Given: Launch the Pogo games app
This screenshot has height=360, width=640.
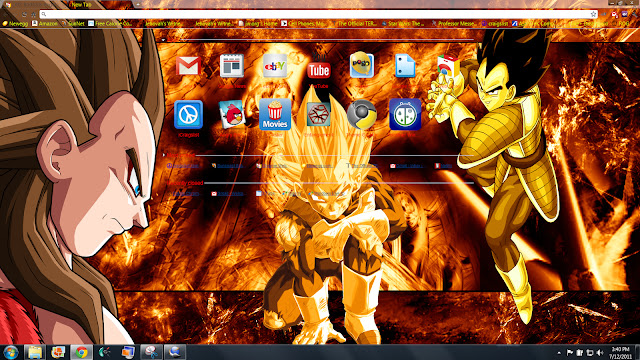Looking at the screenshot, I should [362, 65].
